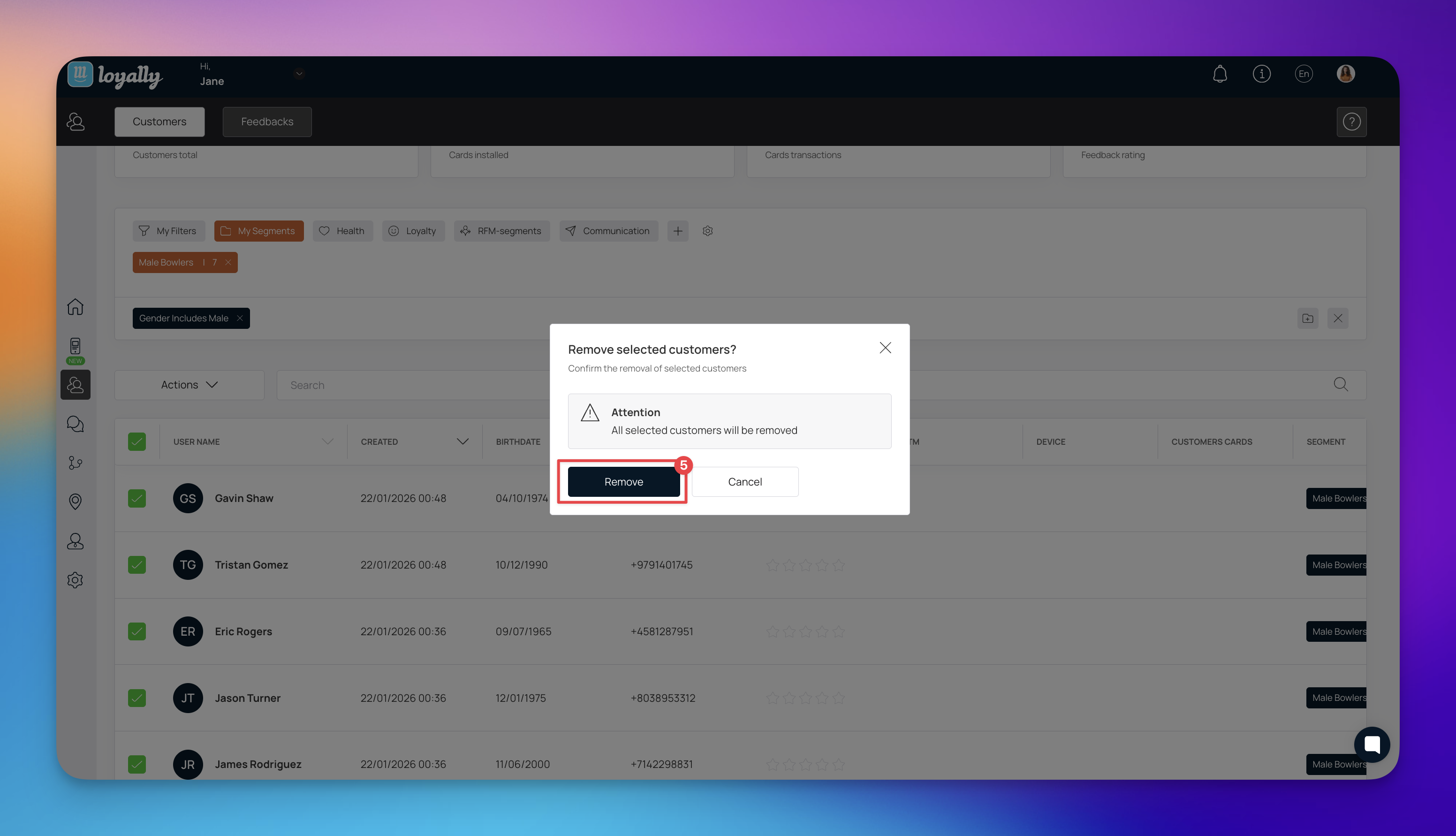The height and width of the screenshot is (836, 1456).
Task: Expand the USER NAME column chevron
Action: point(328,441)
